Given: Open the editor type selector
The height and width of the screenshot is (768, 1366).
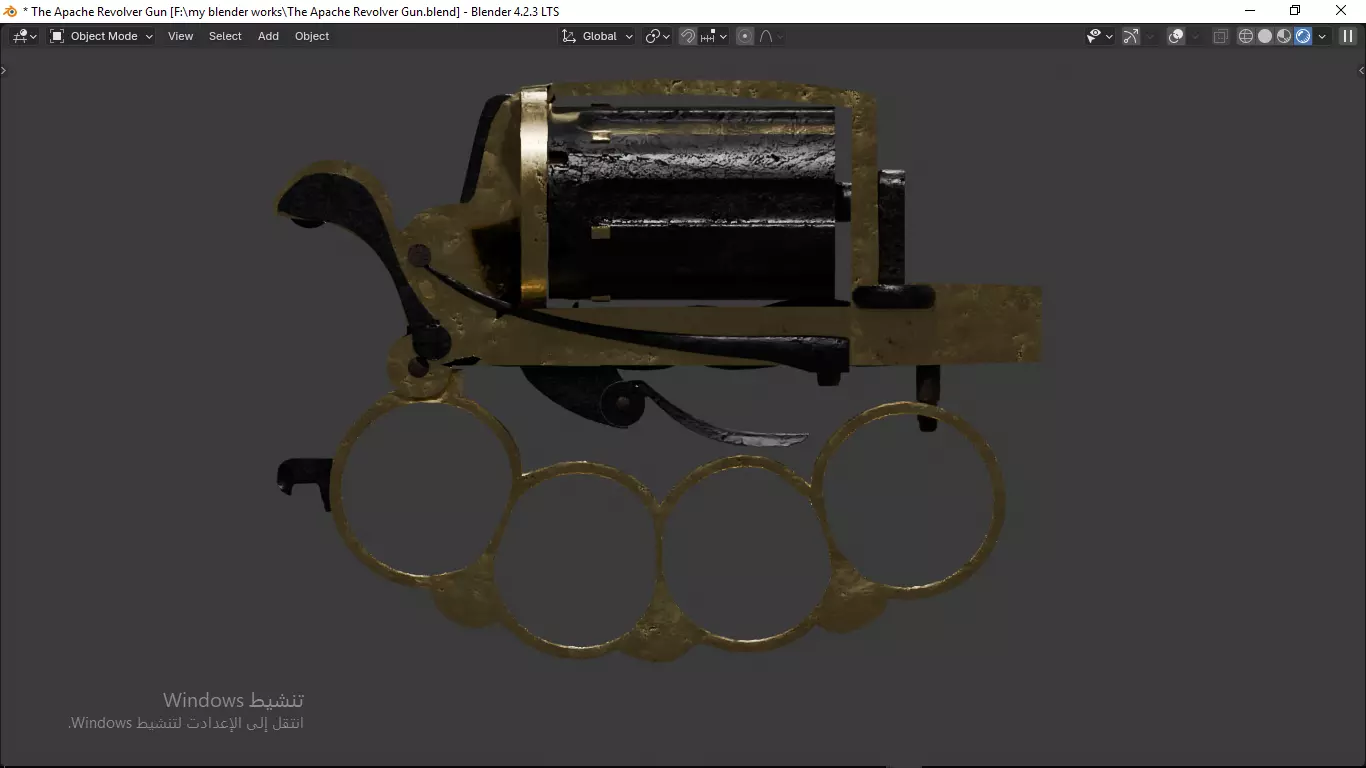Looking at the screenshot, I should (25, 36).
